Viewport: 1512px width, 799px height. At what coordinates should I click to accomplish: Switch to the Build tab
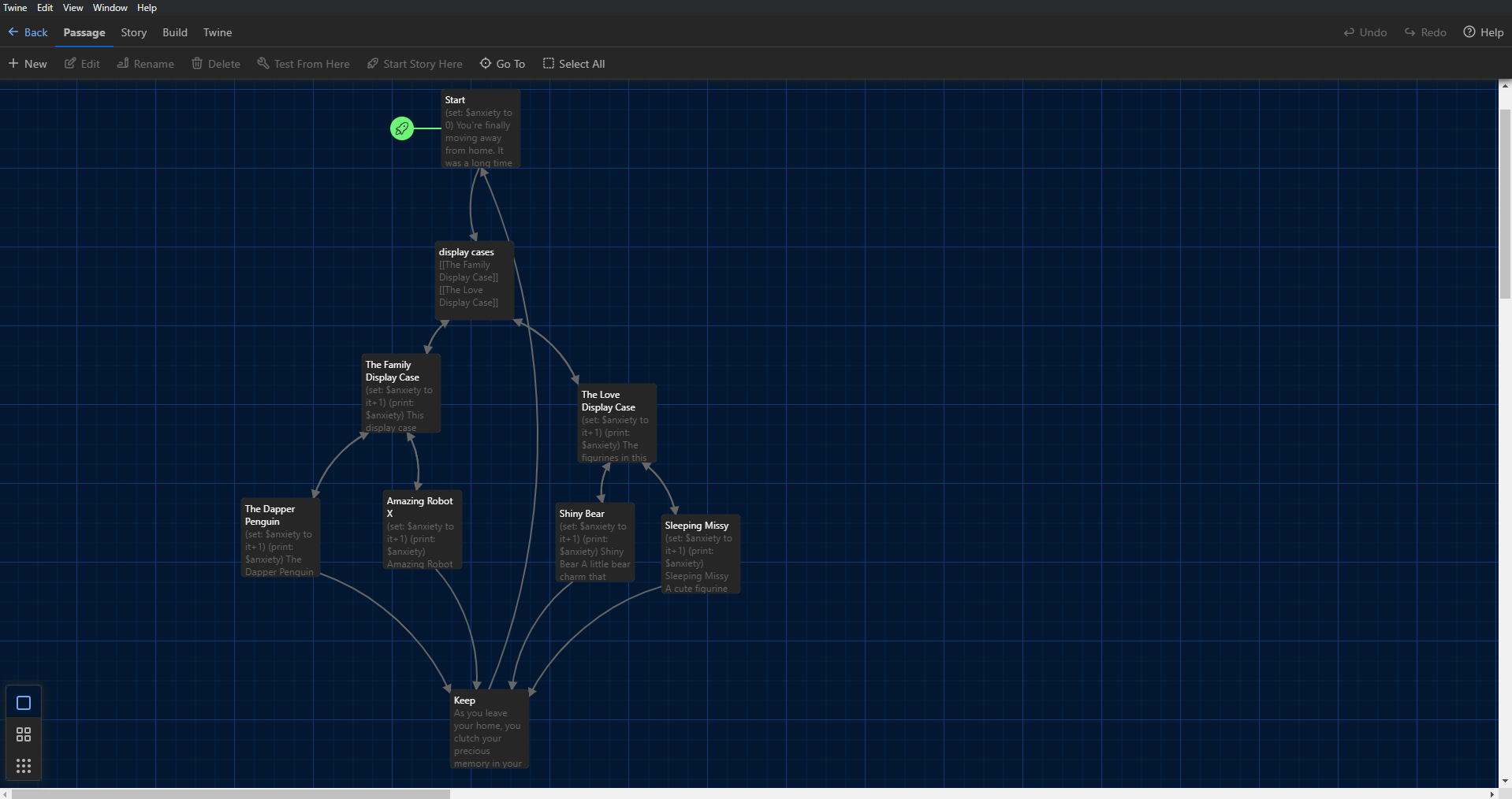coord(174,32)
